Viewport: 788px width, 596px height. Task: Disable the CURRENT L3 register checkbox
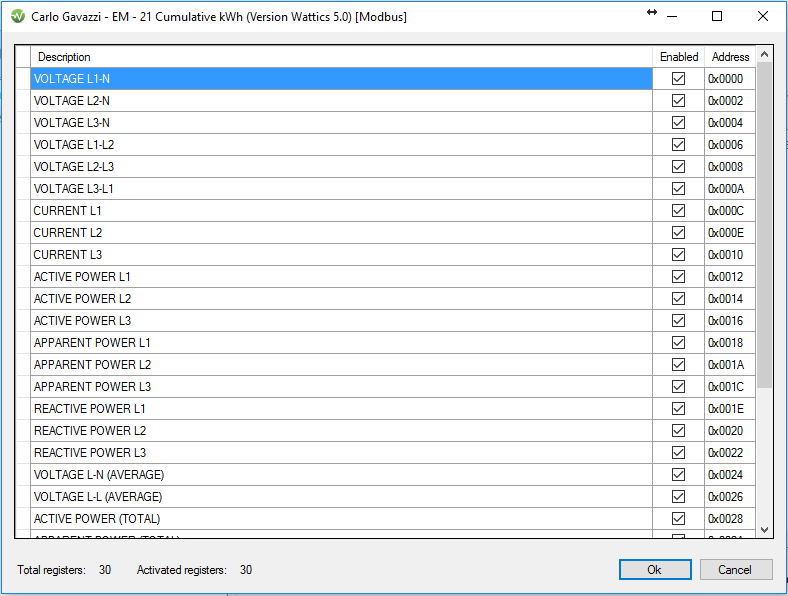(x=678, y=255)
